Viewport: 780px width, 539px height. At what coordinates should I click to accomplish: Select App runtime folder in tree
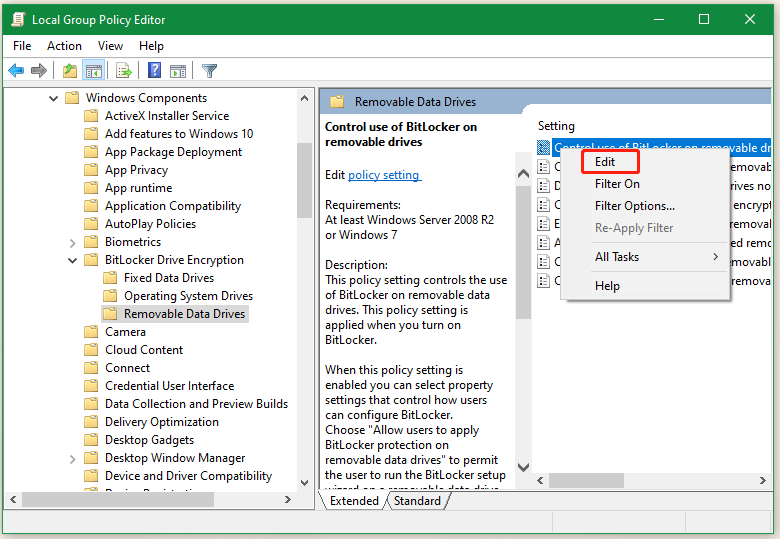pos(138,188)
